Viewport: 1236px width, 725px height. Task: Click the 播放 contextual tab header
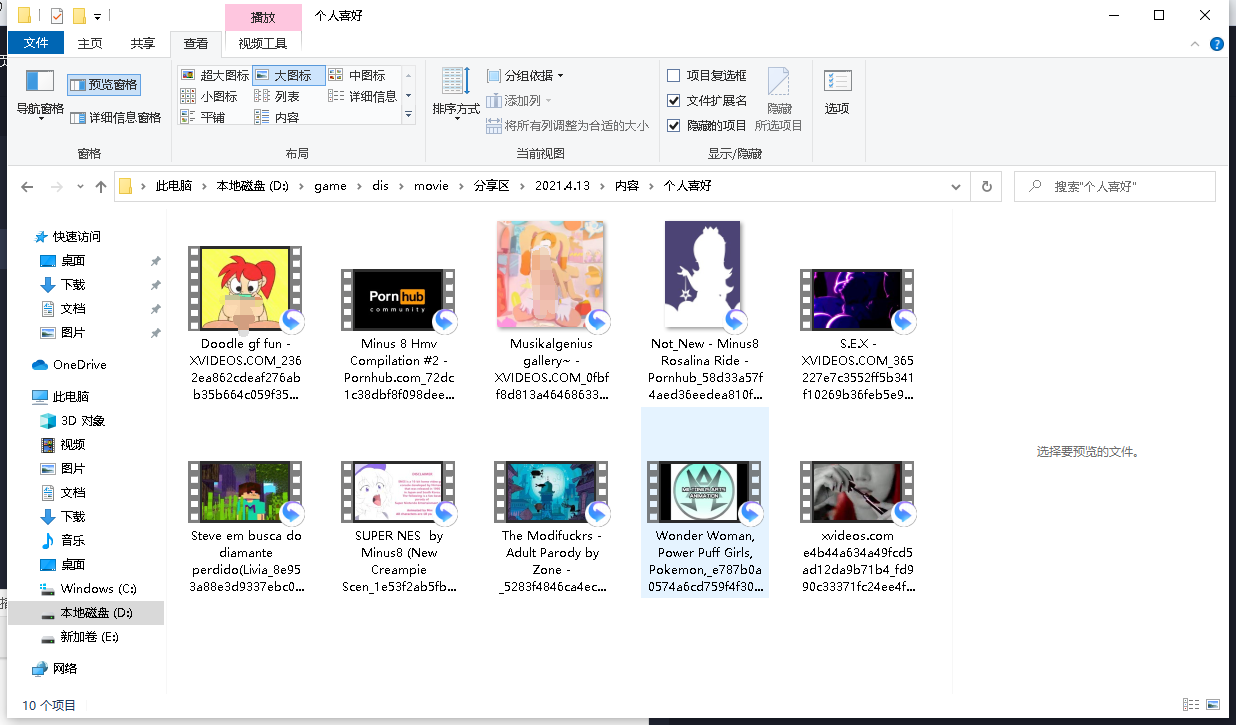tap(263, 17)
